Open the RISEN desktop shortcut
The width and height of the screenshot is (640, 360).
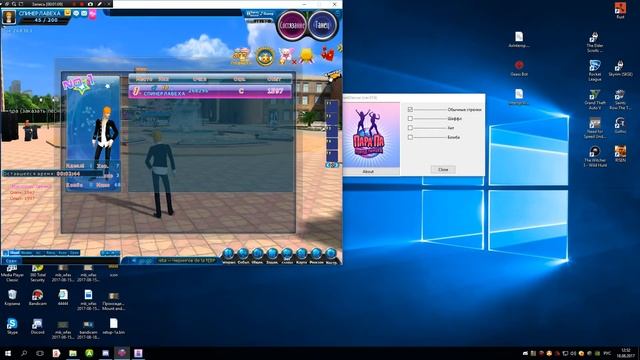tap(620, 154)
